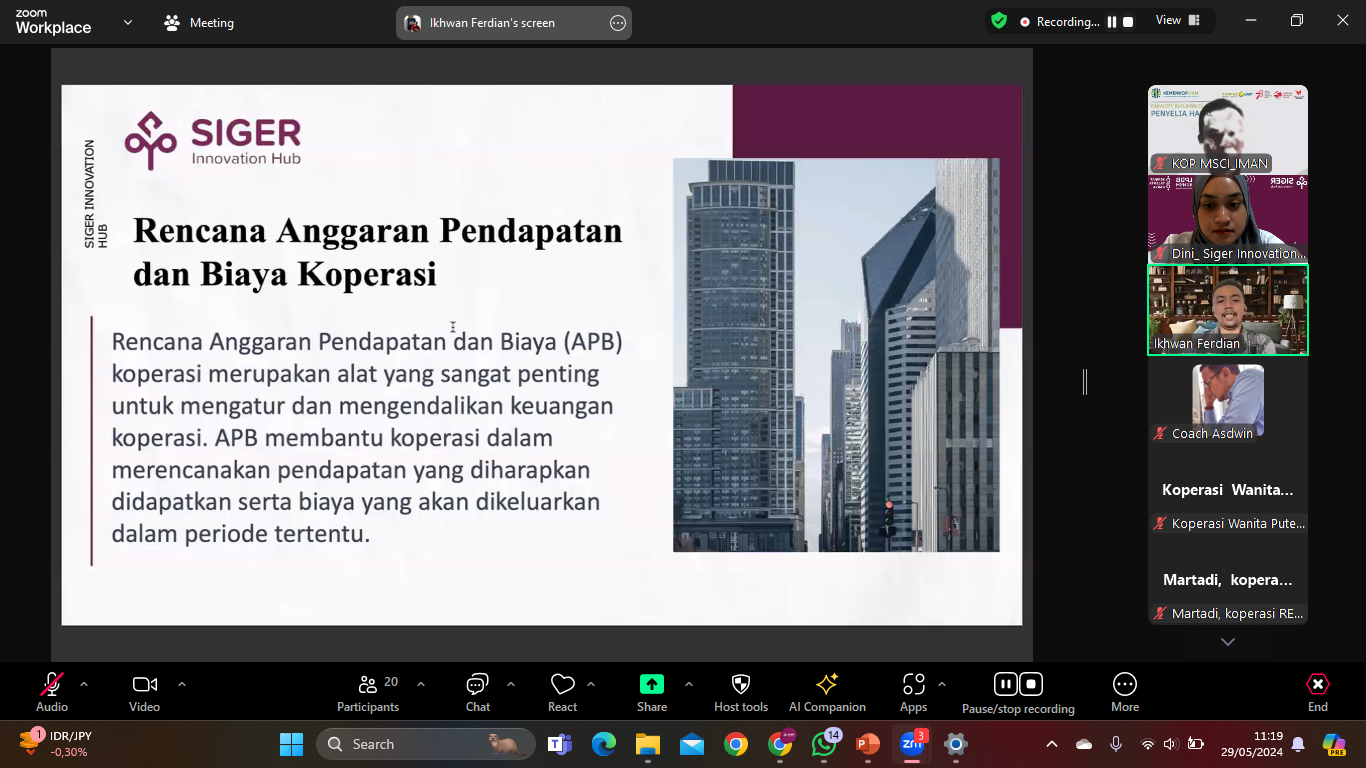Click the Zoom taskbar icon
Viewport: 1366px width, 768px height.
click(x=912, y=744)
